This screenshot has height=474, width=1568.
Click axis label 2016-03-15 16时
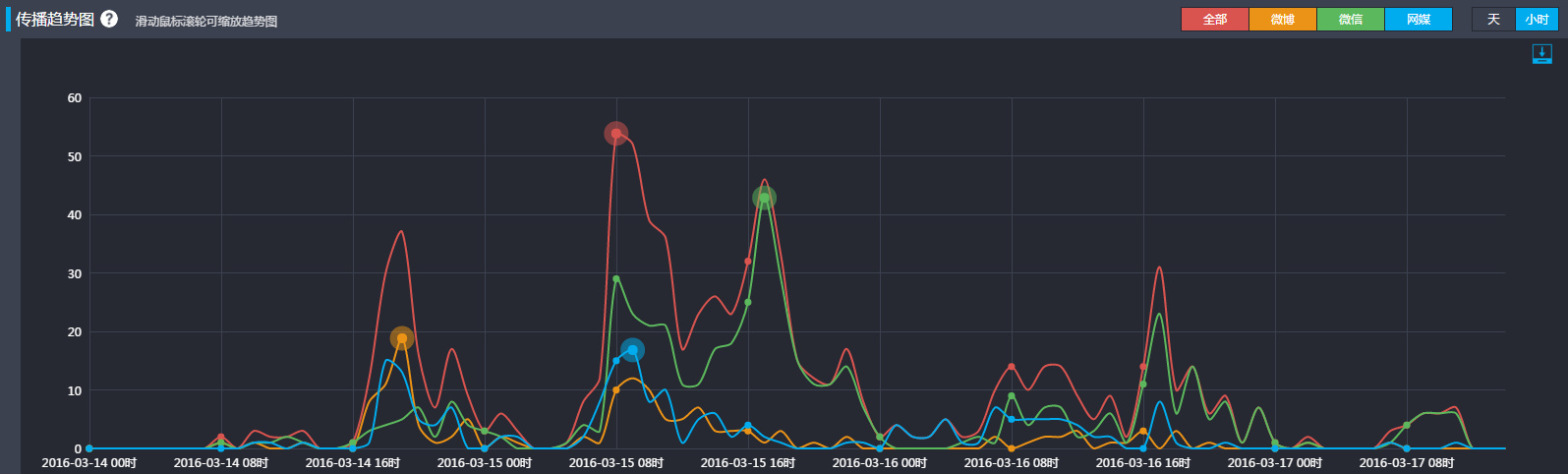[747, 462]
